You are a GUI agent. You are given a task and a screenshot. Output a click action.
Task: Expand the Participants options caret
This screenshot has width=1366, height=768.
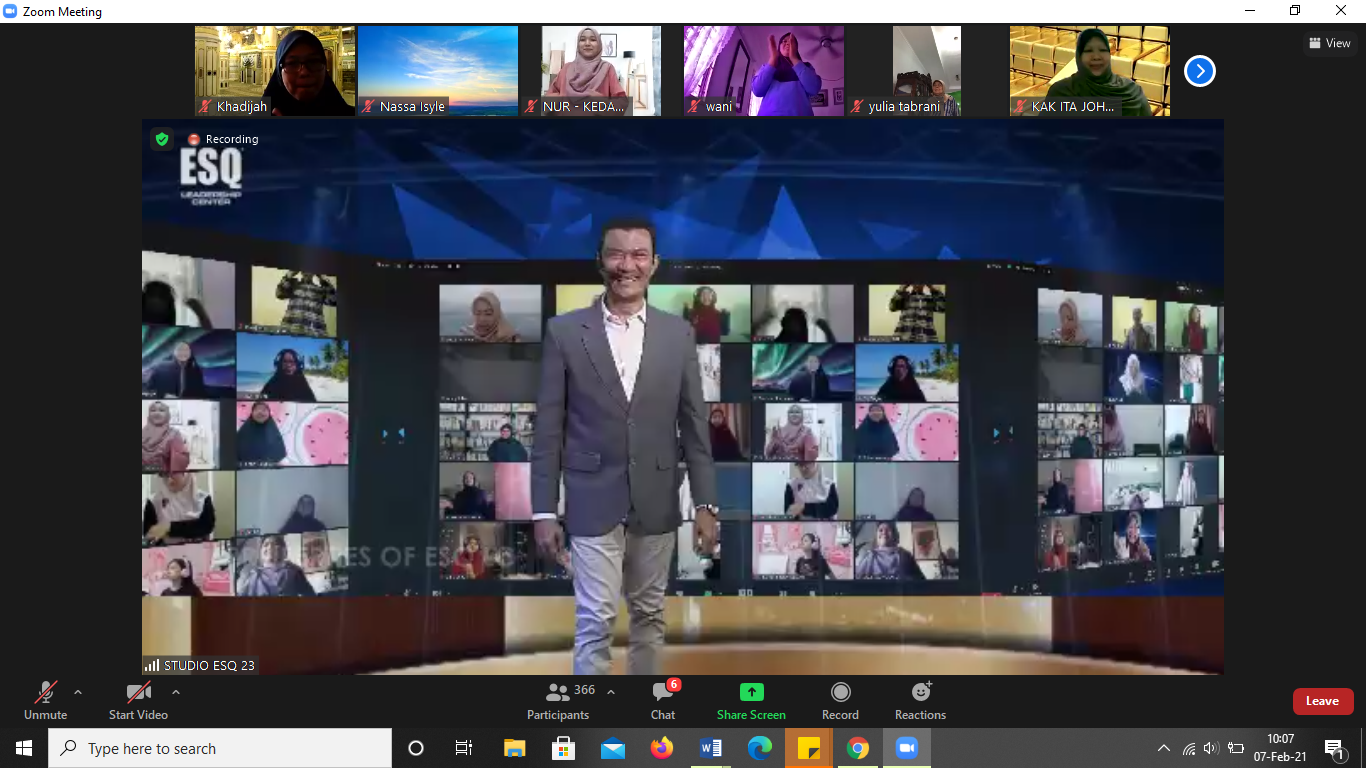pyautogui.click(x=611, y=692)
